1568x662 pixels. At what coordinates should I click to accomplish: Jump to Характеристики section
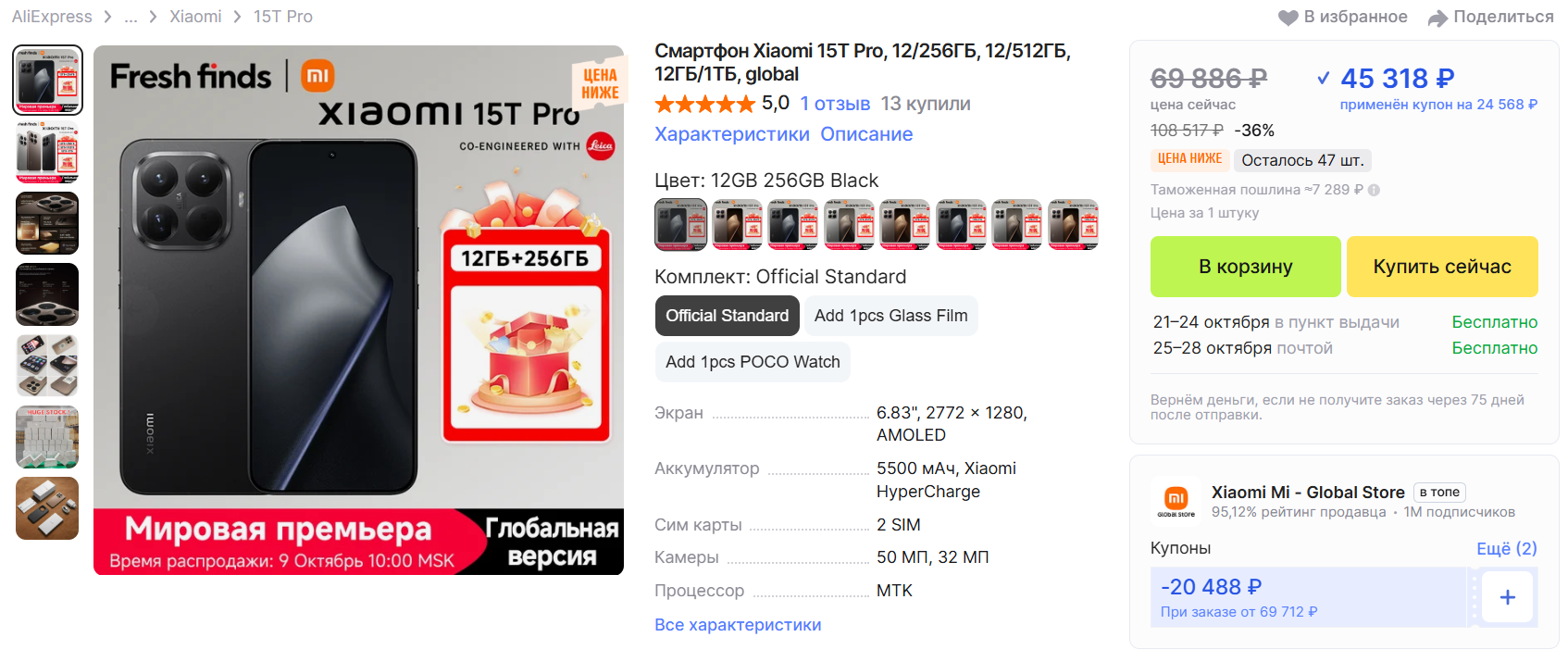click(x=732, y=134)
